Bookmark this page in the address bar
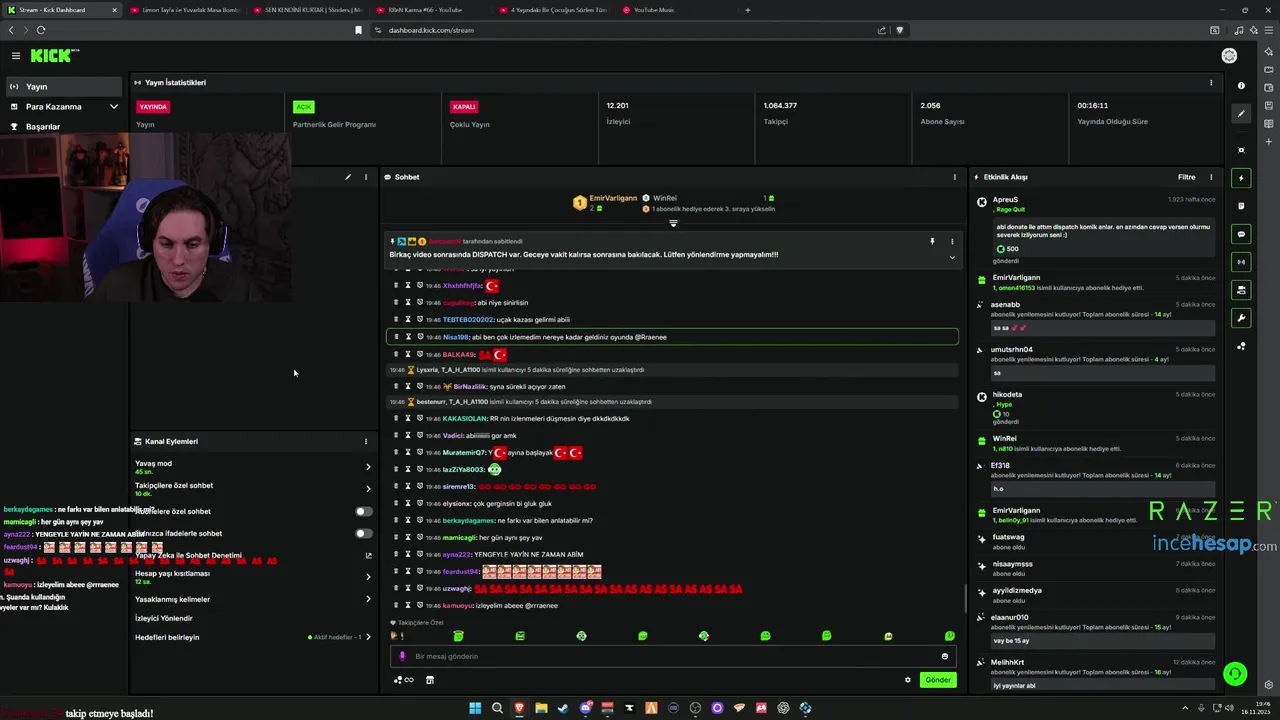Viewport: 1280px width, 720px height. click(x=358, y=30)
